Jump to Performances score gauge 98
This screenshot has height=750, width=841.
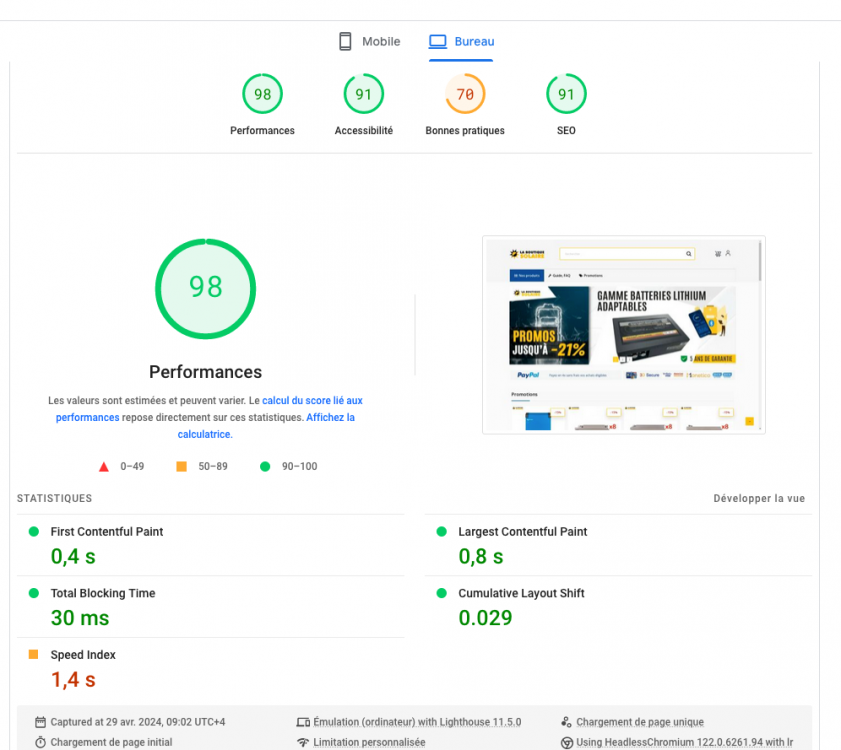(262, 94)
